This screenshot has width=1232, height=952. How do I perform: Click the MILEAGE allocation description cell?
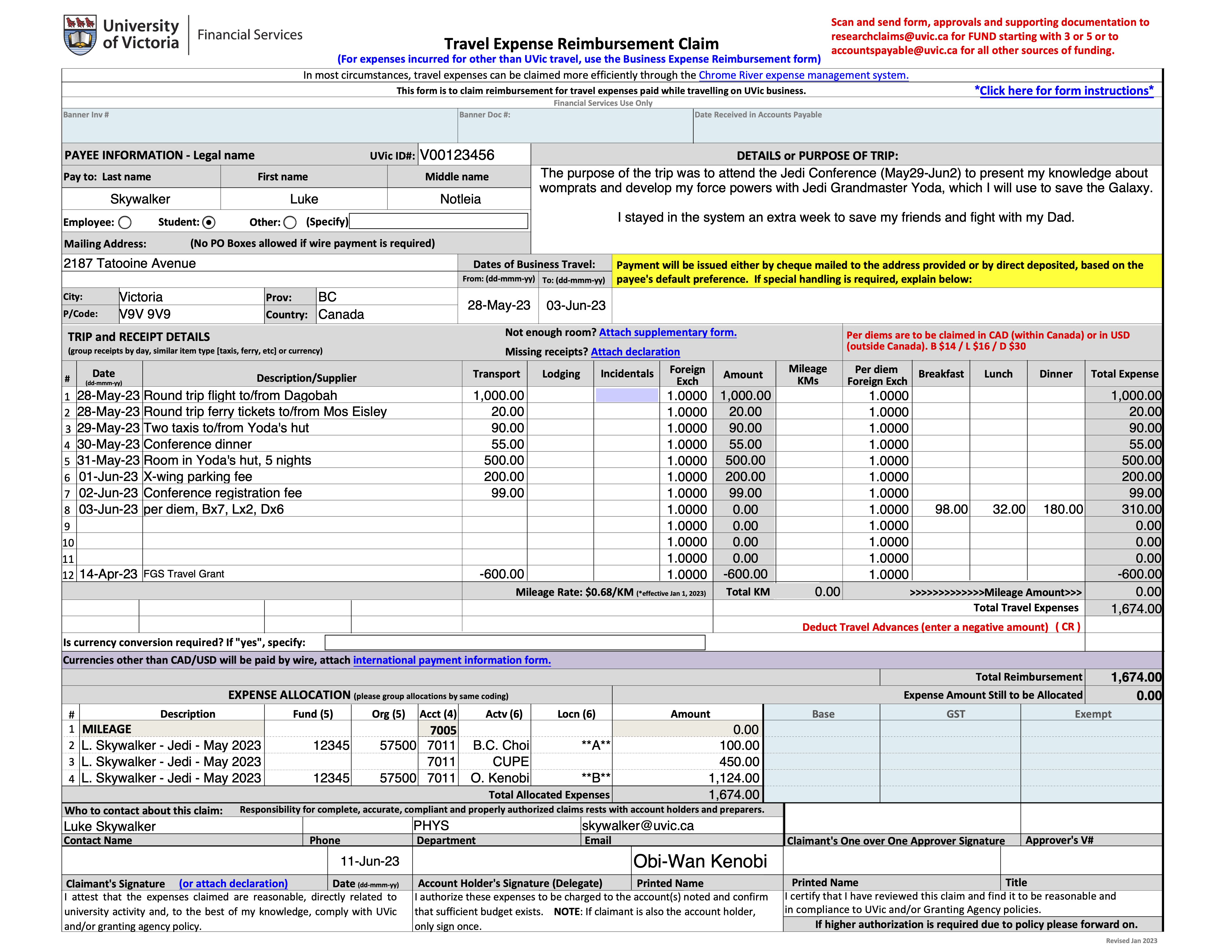(172, 729)
